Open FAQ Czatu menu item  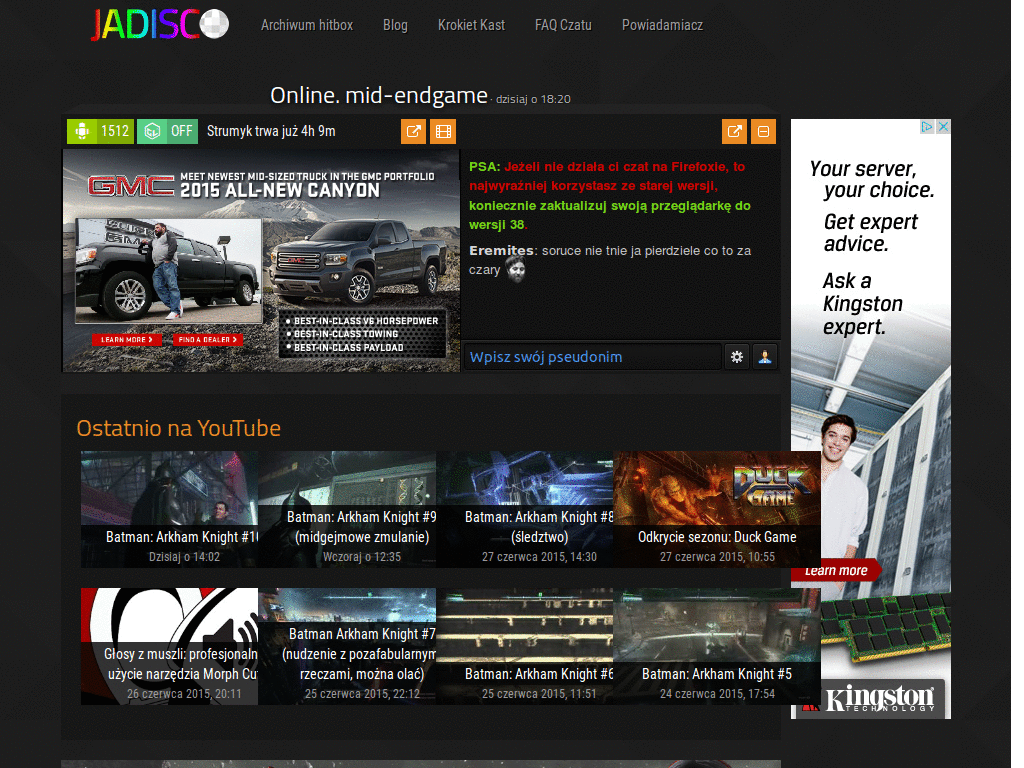563,25
